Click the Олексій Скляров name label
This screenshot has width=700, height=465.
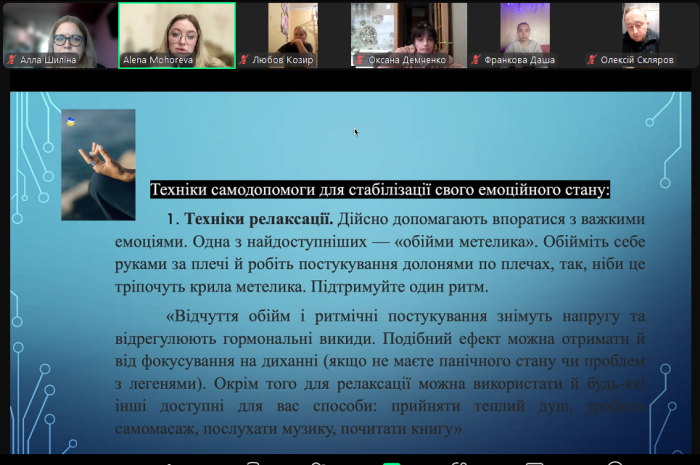click(x=639, y=60)
